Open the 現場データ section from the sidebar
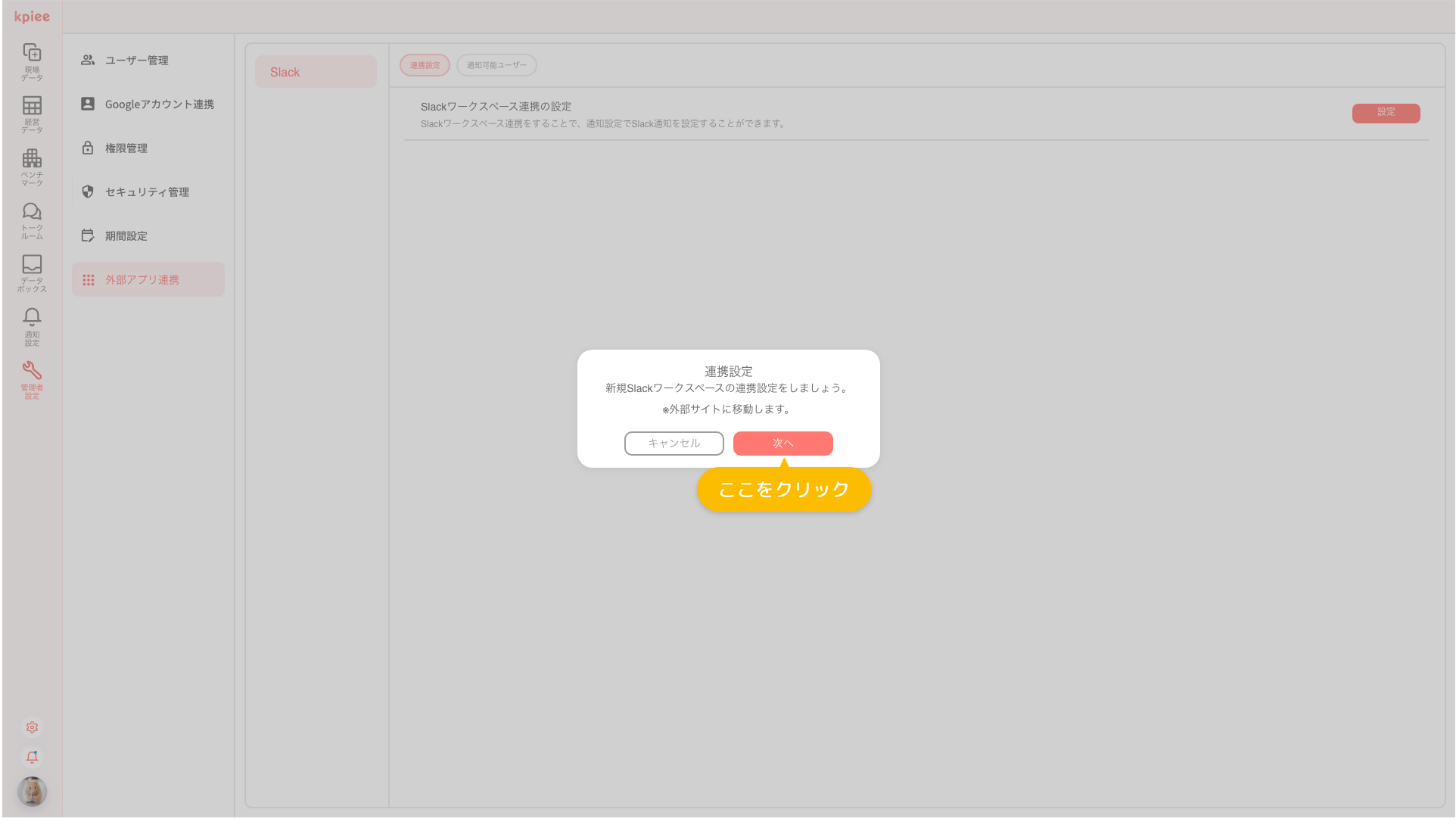This screenshot has height=828, width=1456. (x=32, y=61)
